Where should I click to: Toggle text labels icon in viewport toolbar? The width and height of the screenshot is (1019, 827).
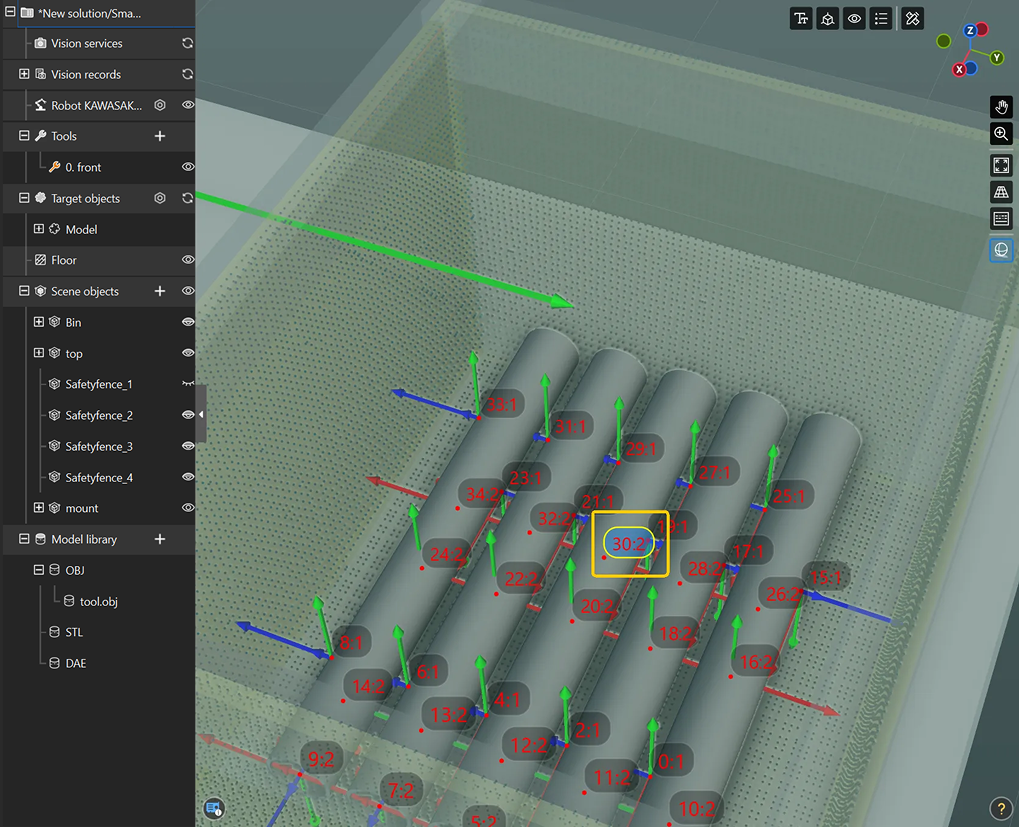click(x=800, y=19)
